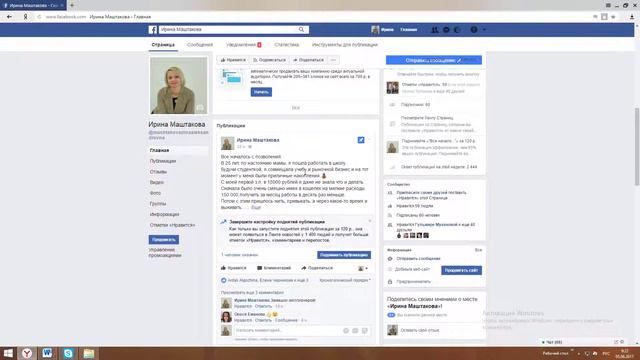Select Отзывы in the left sidebar
640x360 pixels.
pos(158,172)
